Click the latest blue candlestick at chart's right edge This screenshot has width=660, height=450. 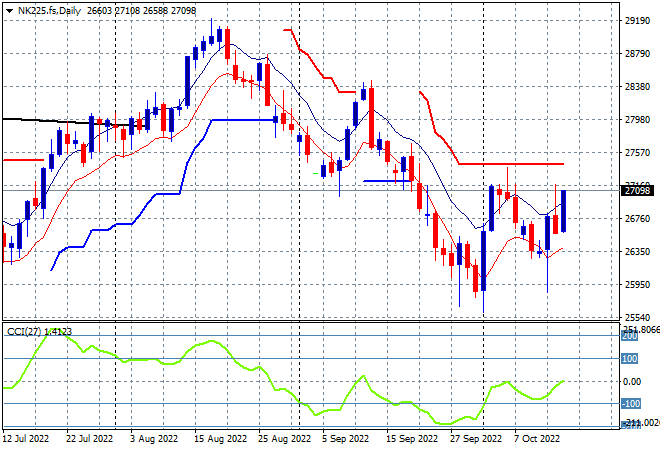563,211
